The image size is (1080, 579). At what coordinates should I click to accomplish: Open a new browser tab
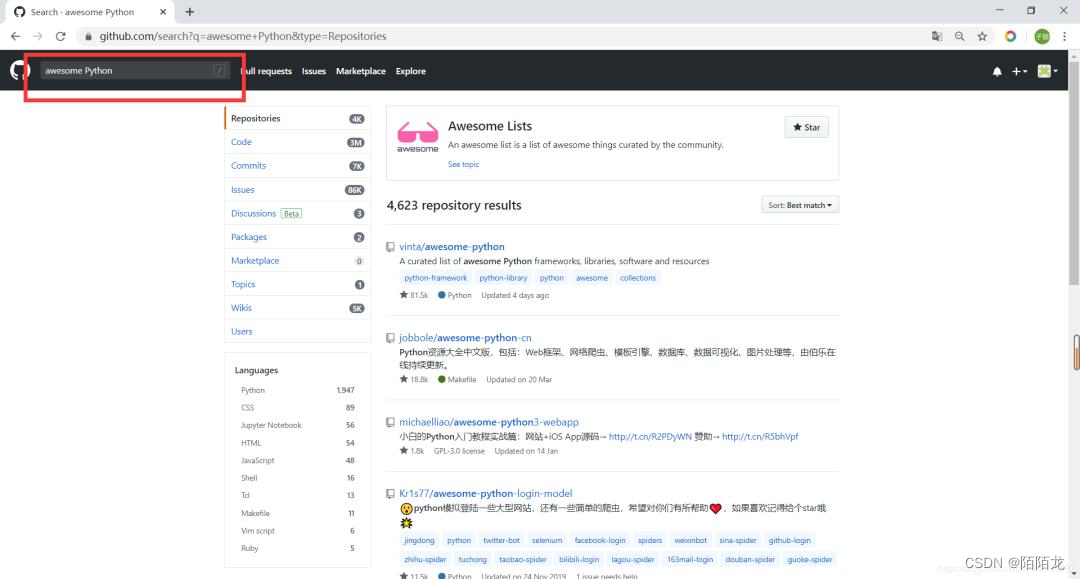[189, 12]
